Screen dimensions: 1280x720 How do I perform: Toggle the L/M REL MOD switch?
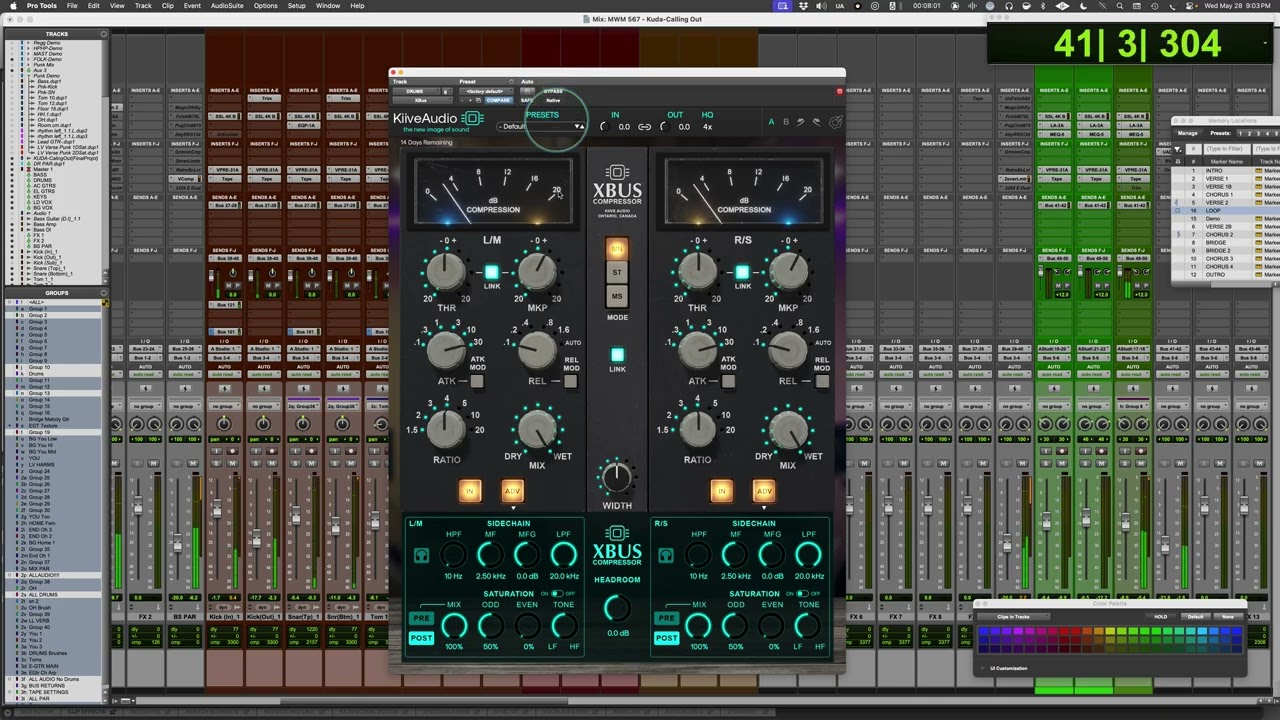(x=570, y=381)
